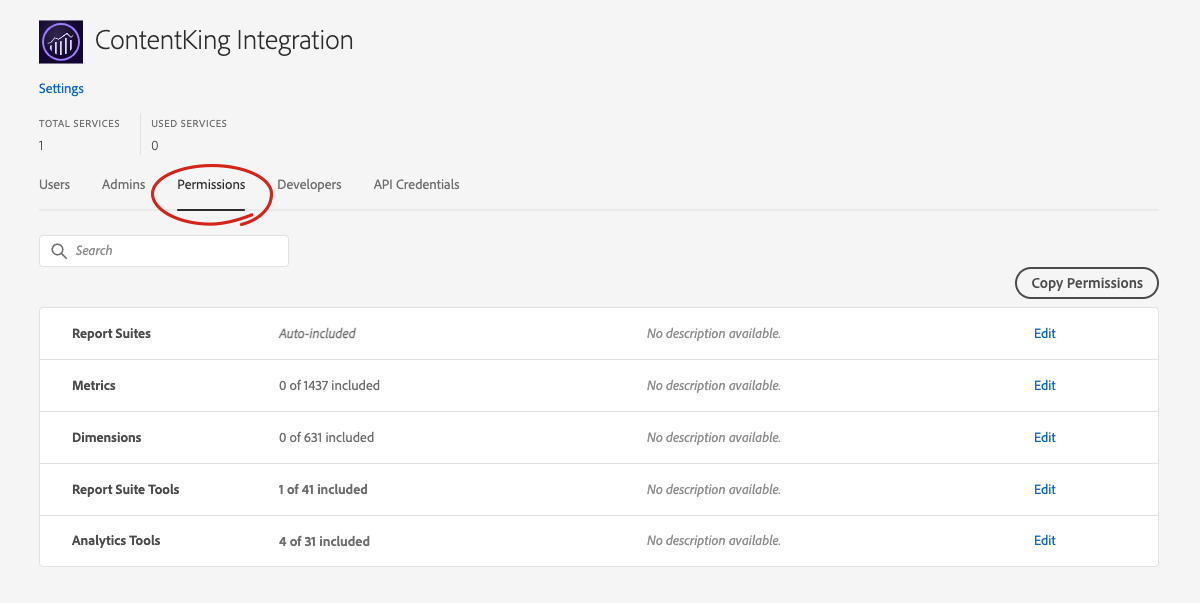Click the 'Auto-included' status text
This screenshot has height=603, width=1200.
tap(317, 333)
